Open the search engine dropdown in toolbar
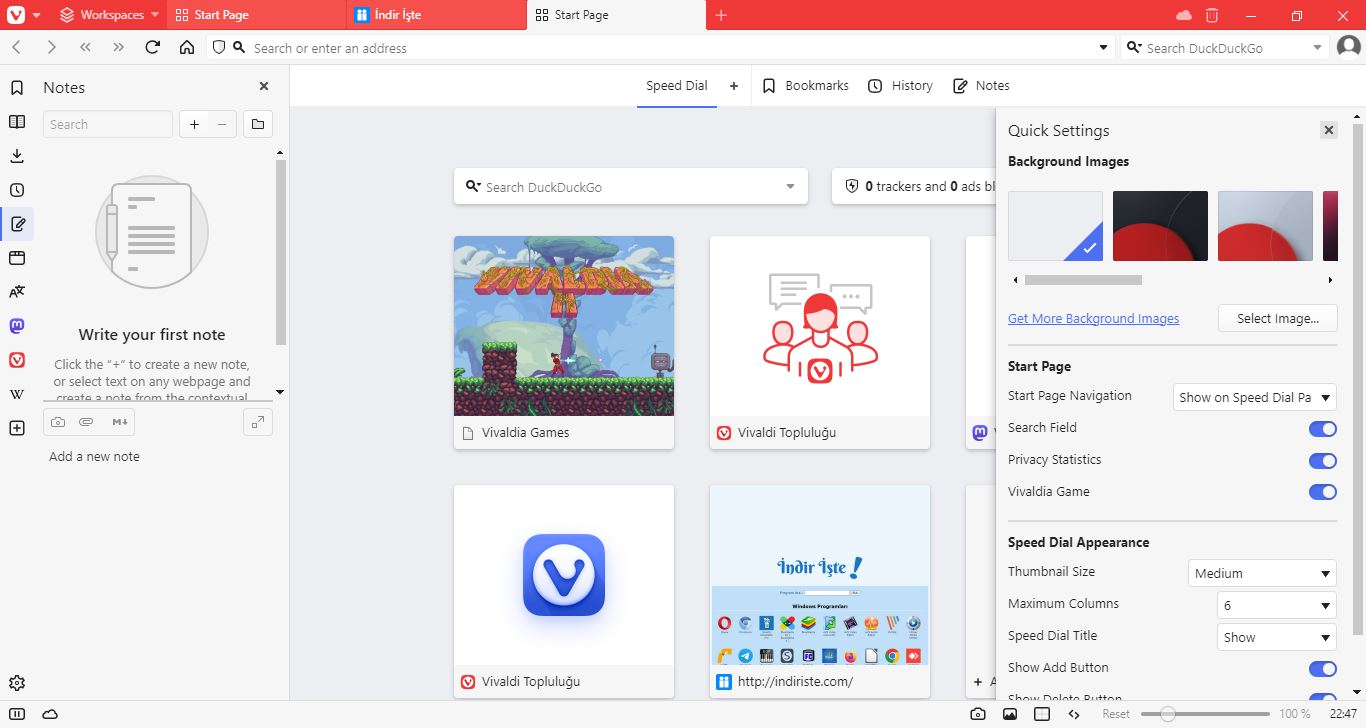The image size is (1366, 728). (x=1317, y=47)
